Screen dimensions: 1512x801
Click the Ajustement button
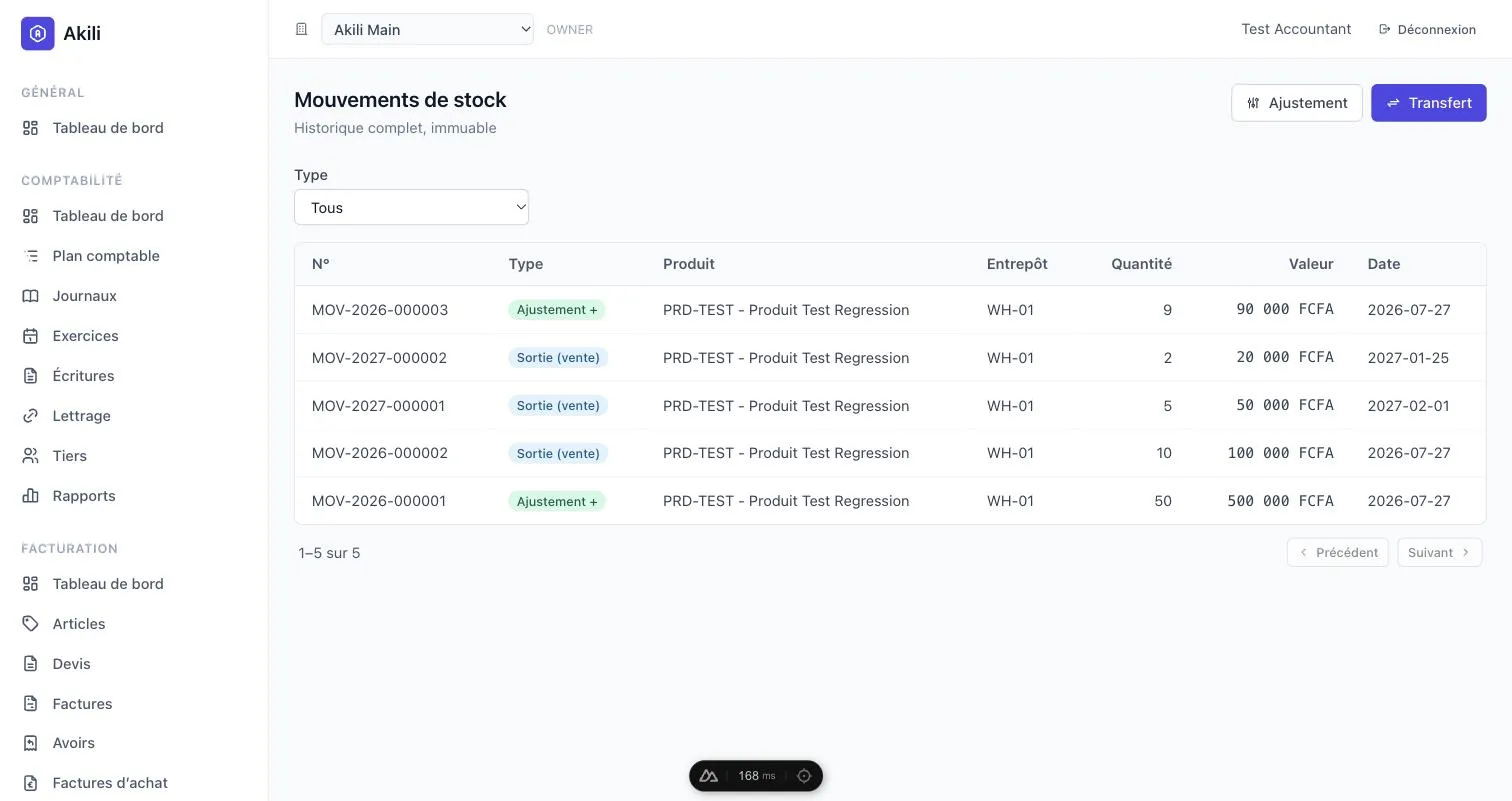[1297, 103]
